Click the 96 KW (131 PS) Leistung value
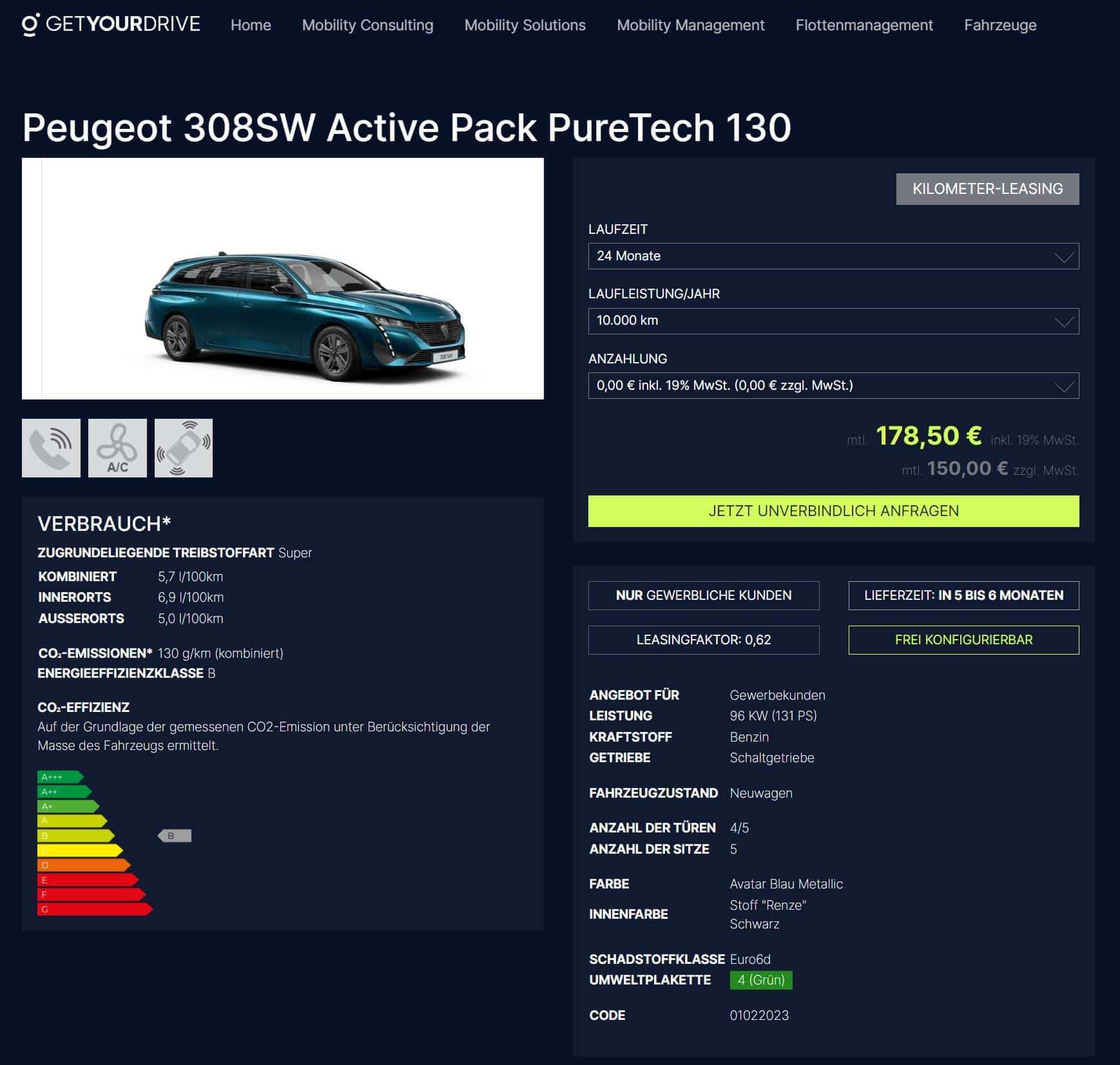The image size is (1120, 1065). click(x=773, y=716)
